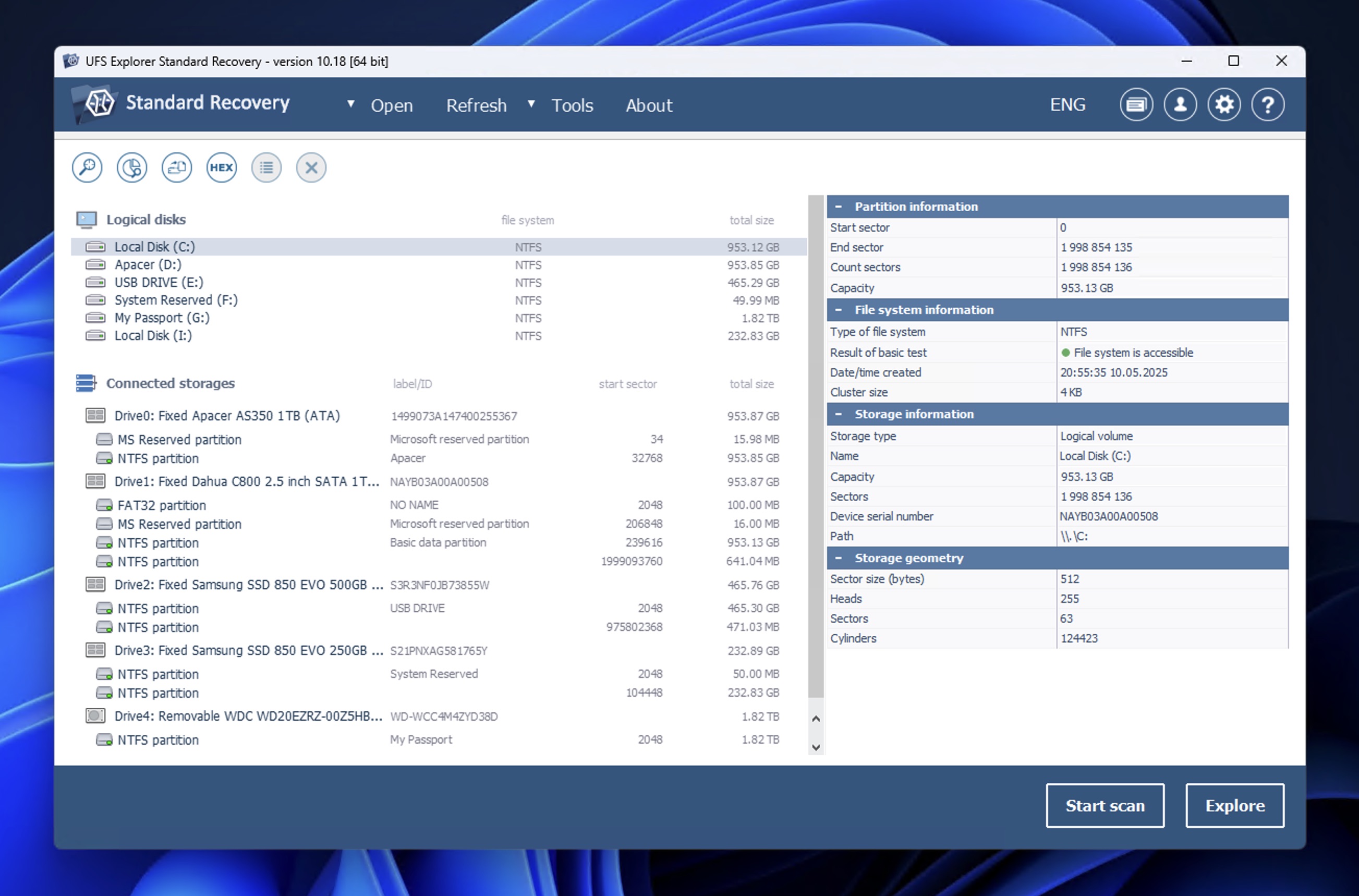Select NTFS Basic data partition row
The width and height of the screenshot is (1359, 896).
click(x=439, y=543)
